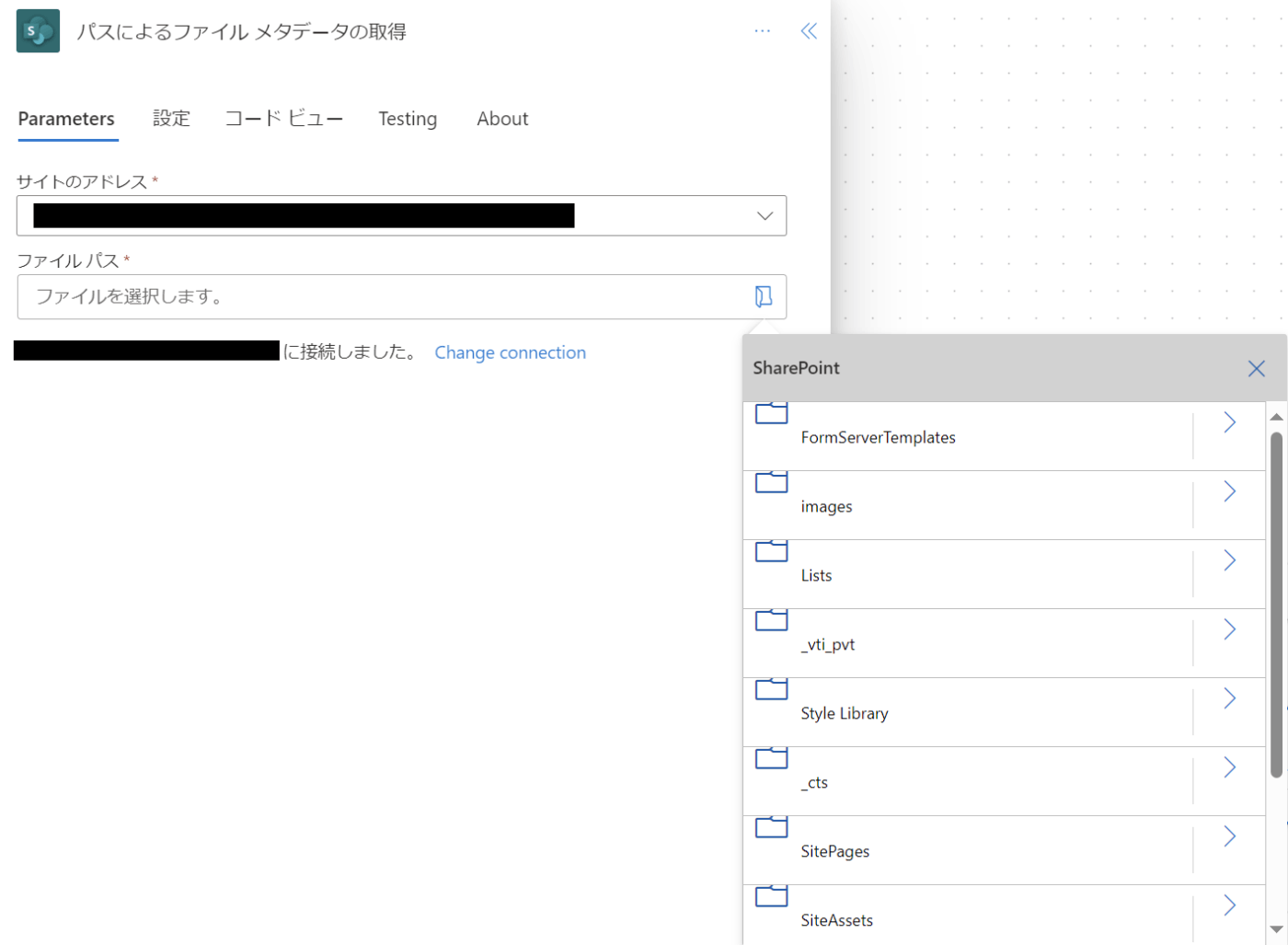The height and width of the screenshot is (945, 1288).
Task: Collapse the action panel with double chevron
Action: [809, 31]
